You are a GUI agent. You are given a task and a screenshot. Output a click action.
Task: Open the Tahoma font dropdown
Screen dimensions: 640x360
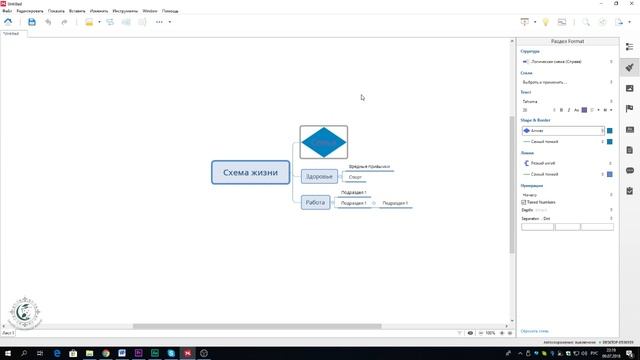[x=567, y=102]
